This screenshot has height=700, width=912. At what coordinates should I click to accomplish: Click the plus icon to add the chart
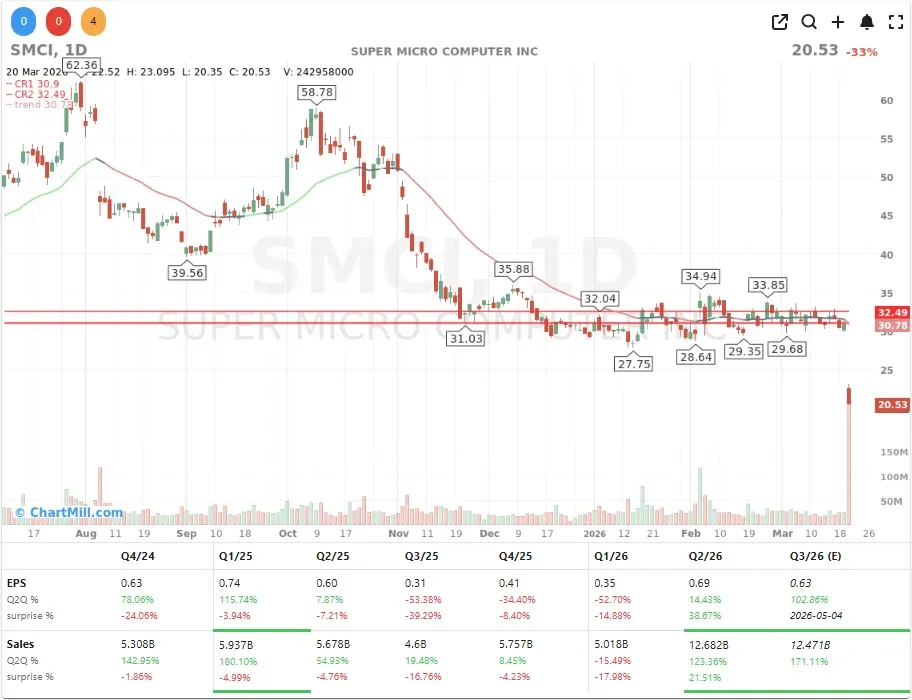point(838,21)
